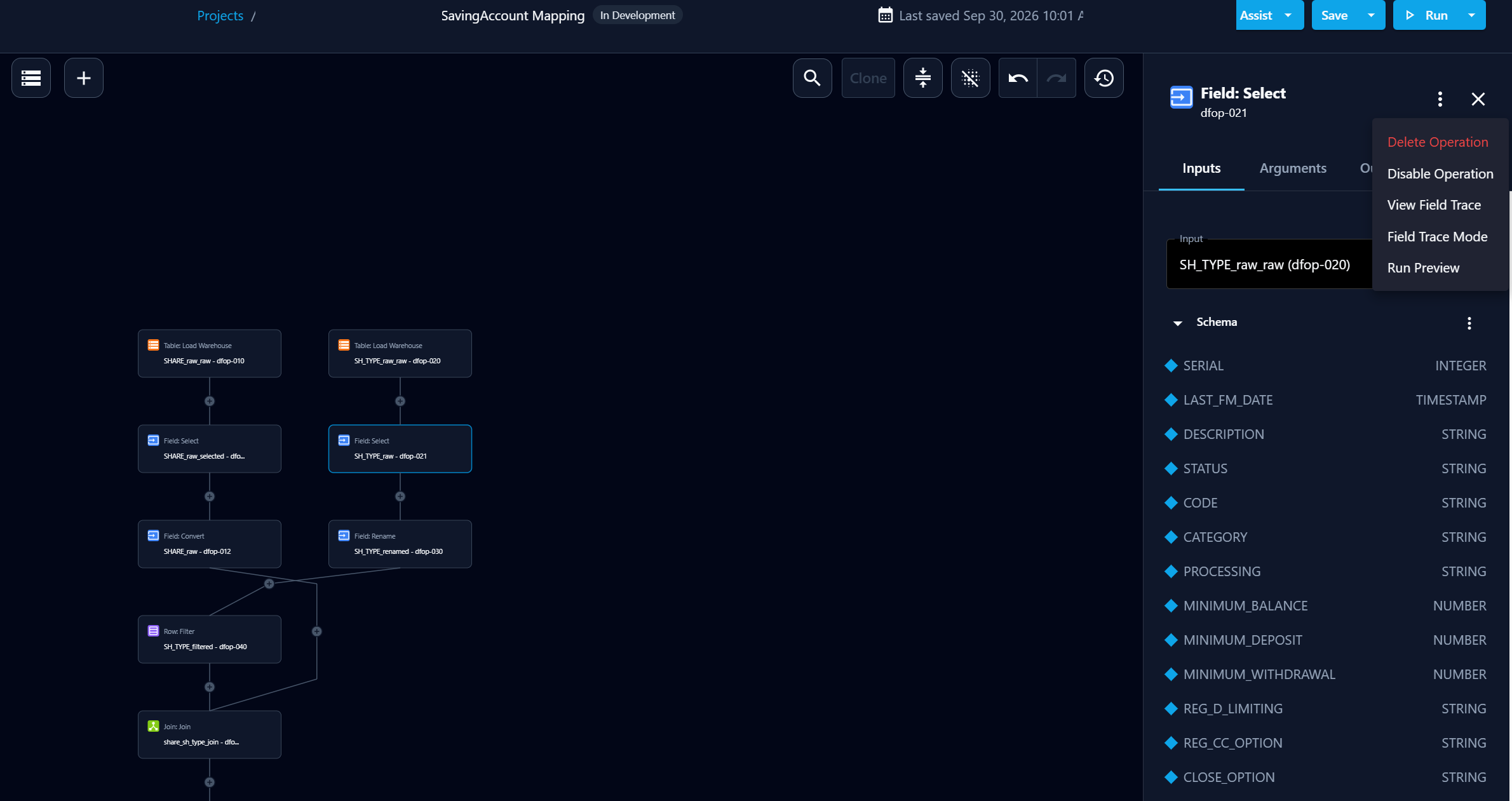The height and width of the screenshot is (801, 1512).
Task: Switch to the Inputs tab
Action: 1201,168
